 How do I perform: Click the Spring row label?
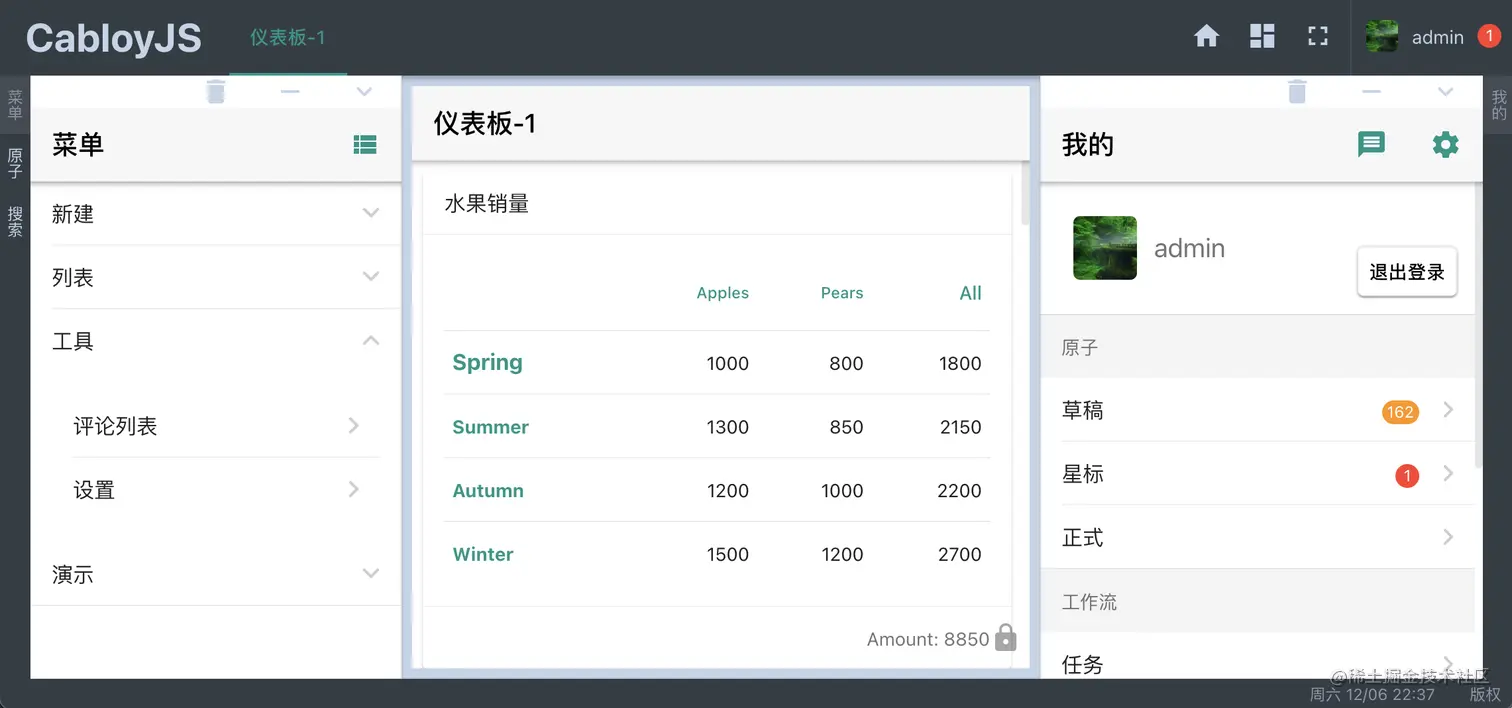487,362
